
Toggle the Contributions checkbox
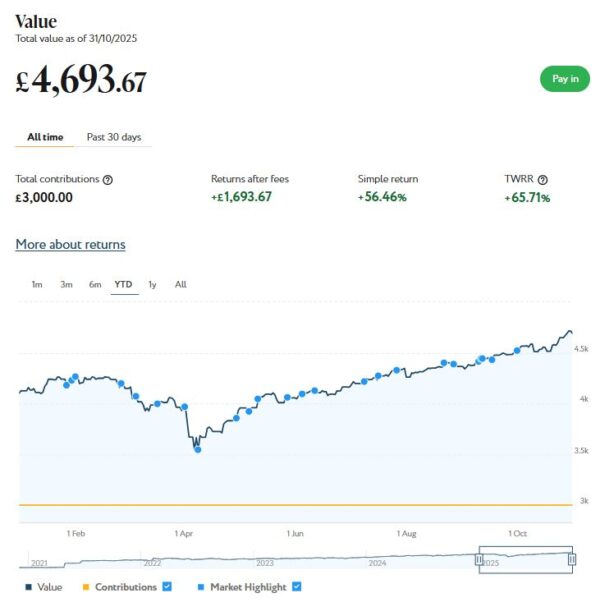pos(167,587)
